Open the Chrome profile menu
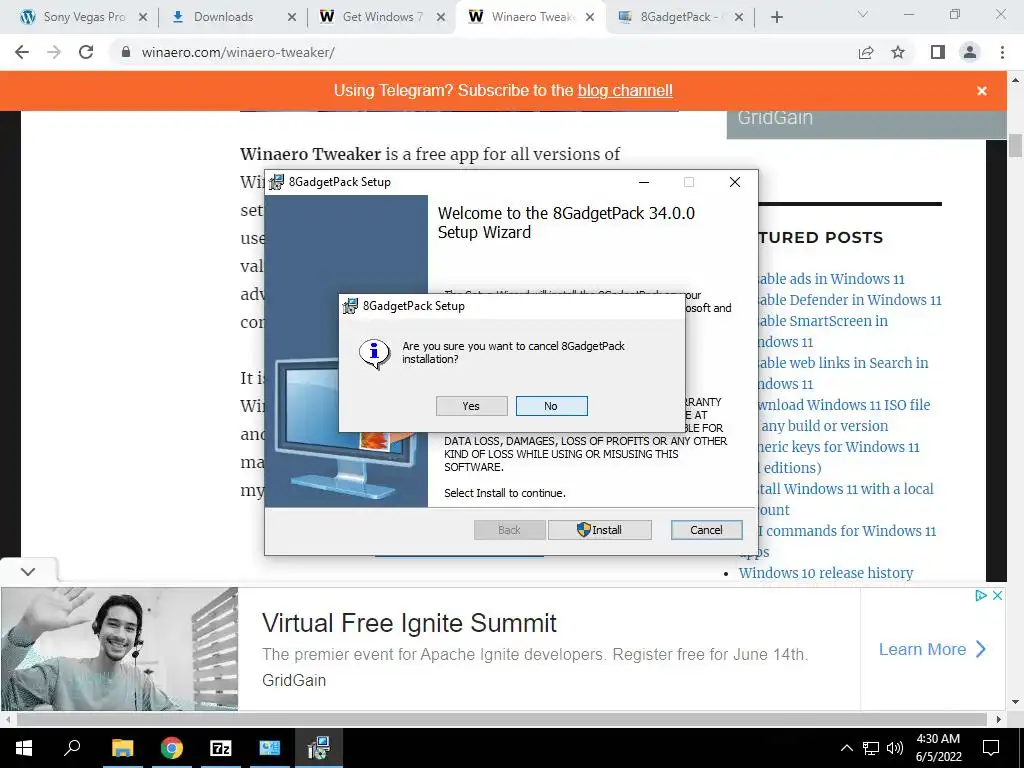1024x768 pixels. 970,52
